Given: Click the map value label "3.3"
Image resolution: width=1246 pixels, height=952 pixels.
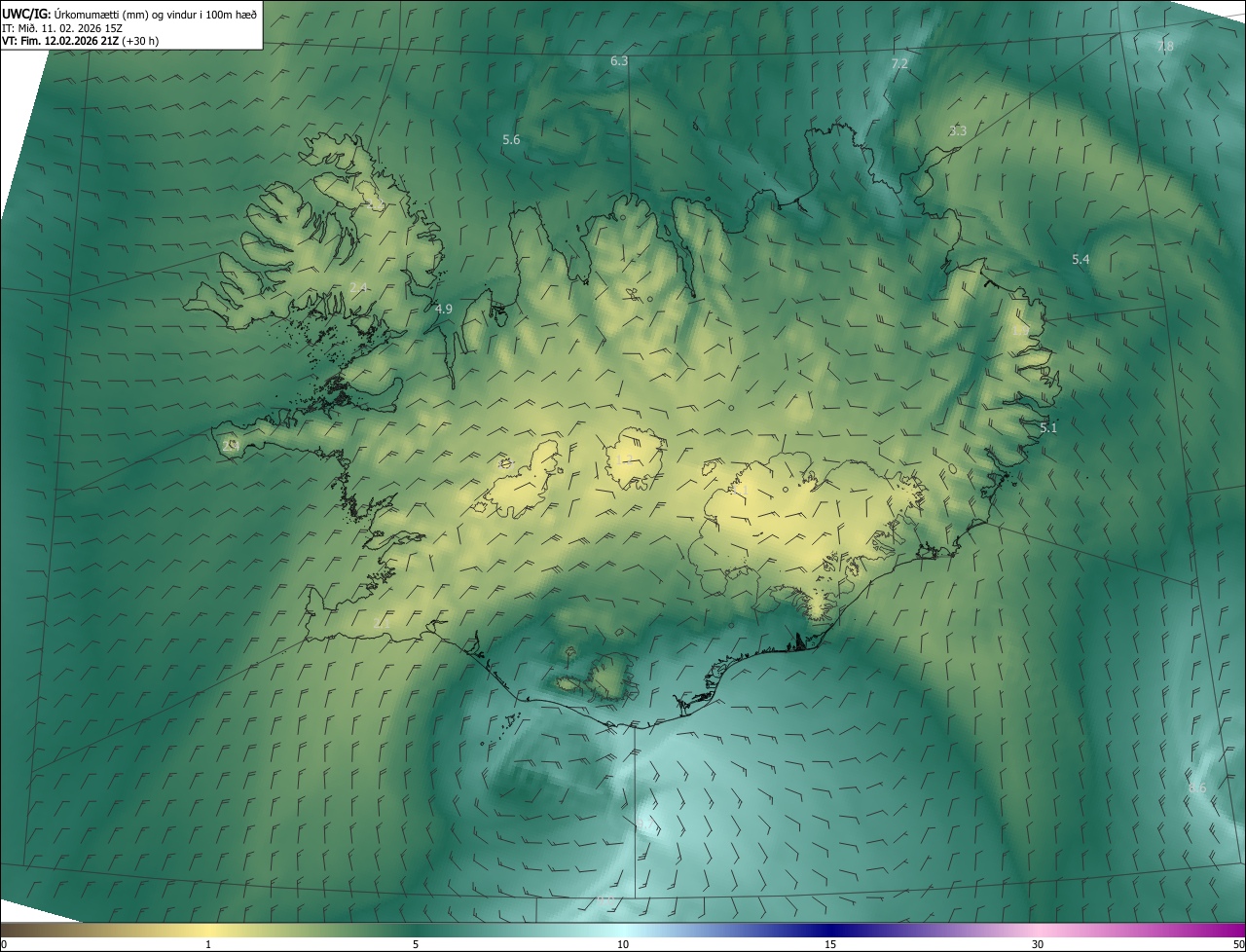Looking at the screenshot, I should pyautogui.click(x=958, y=130).
